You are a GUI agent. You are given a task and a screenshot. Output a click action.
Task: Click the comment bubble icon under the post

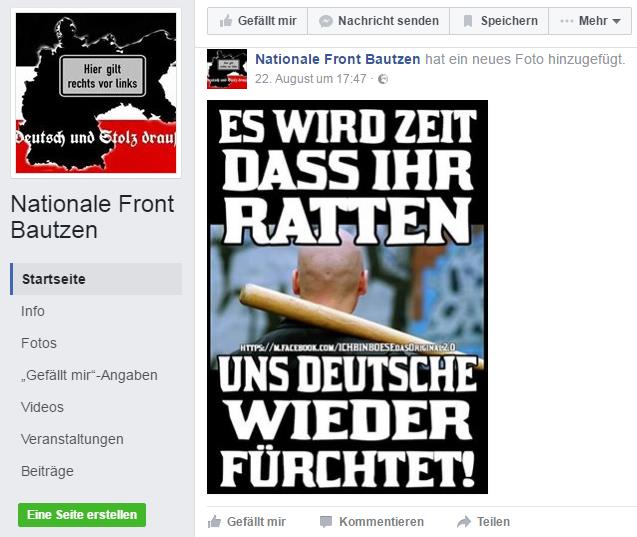(x=326, y=522)
